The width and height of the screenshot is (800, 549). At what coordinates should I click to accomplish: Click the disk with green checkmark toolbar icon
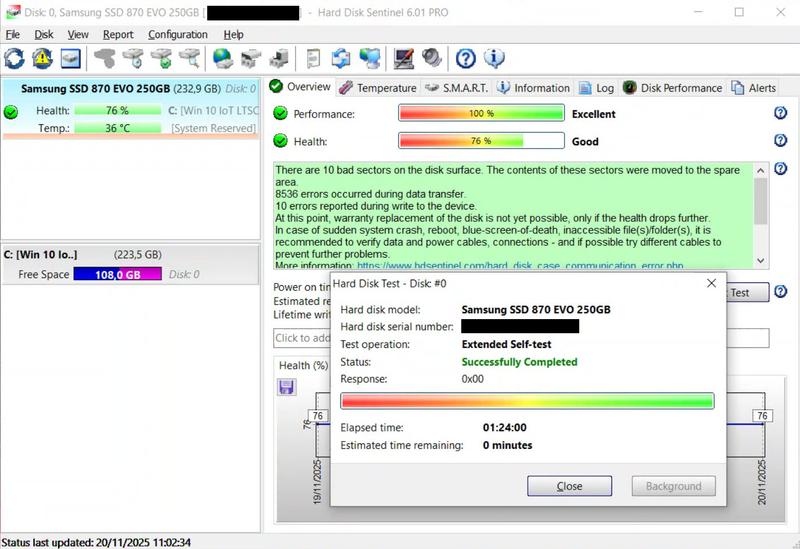coord(162,58)
